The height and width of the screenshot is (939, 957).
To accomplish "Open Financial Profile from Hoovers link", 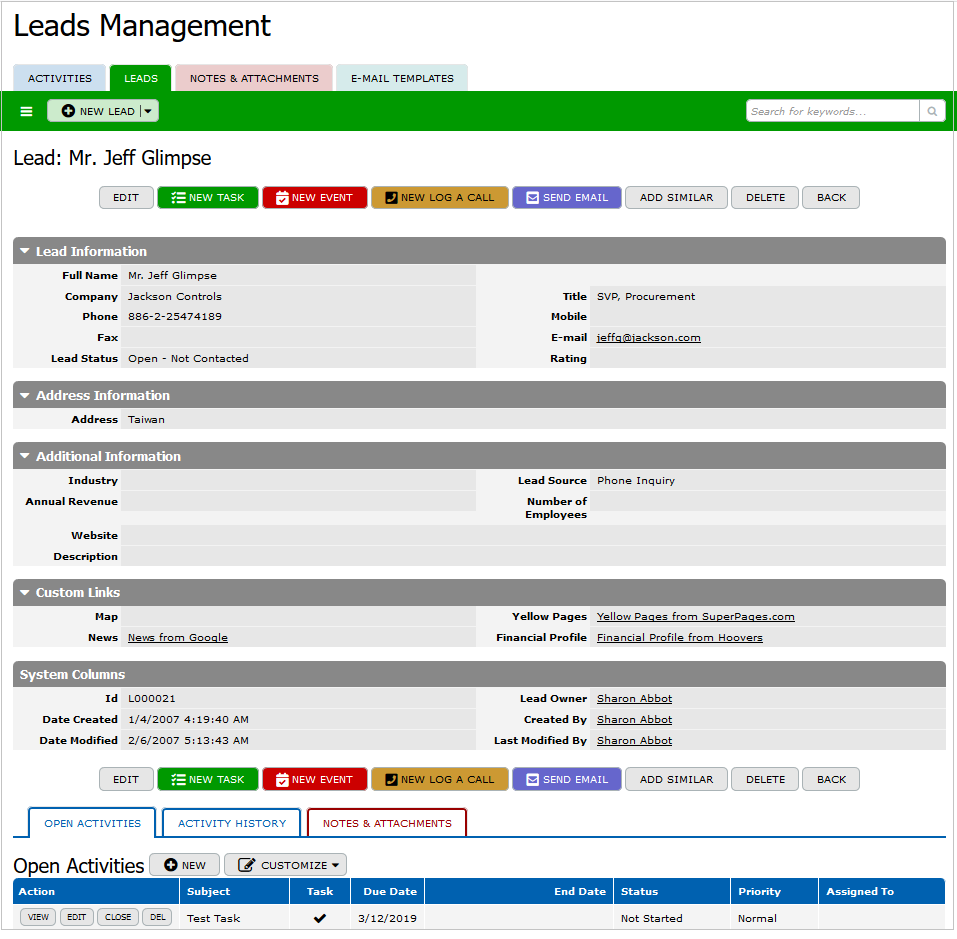I will [680, 638].
